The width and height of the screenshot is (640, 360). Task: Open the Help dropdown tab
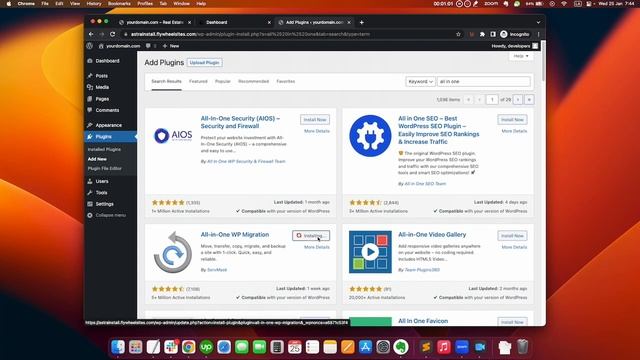(x=521, y=56)
